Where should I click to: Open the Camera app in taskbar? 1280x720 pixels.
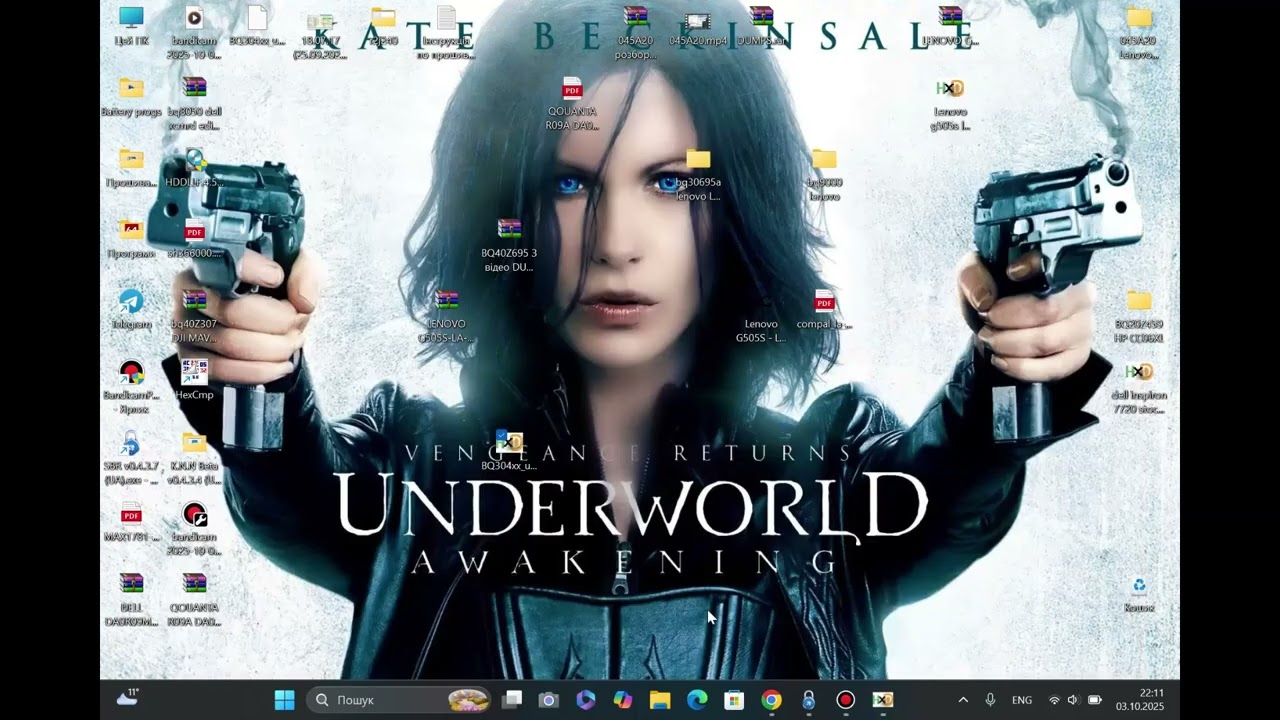[x=548, y=700]
